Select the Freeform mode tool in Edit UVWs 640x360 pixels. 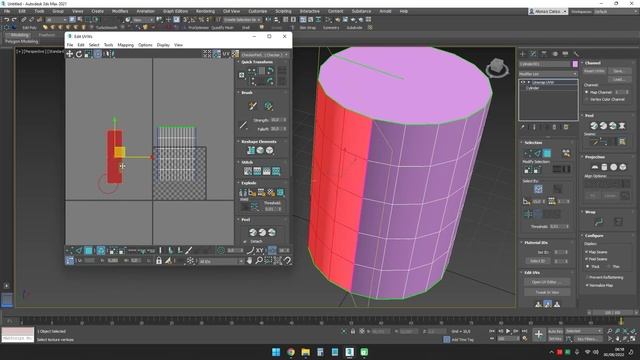(x=98, y=54)
